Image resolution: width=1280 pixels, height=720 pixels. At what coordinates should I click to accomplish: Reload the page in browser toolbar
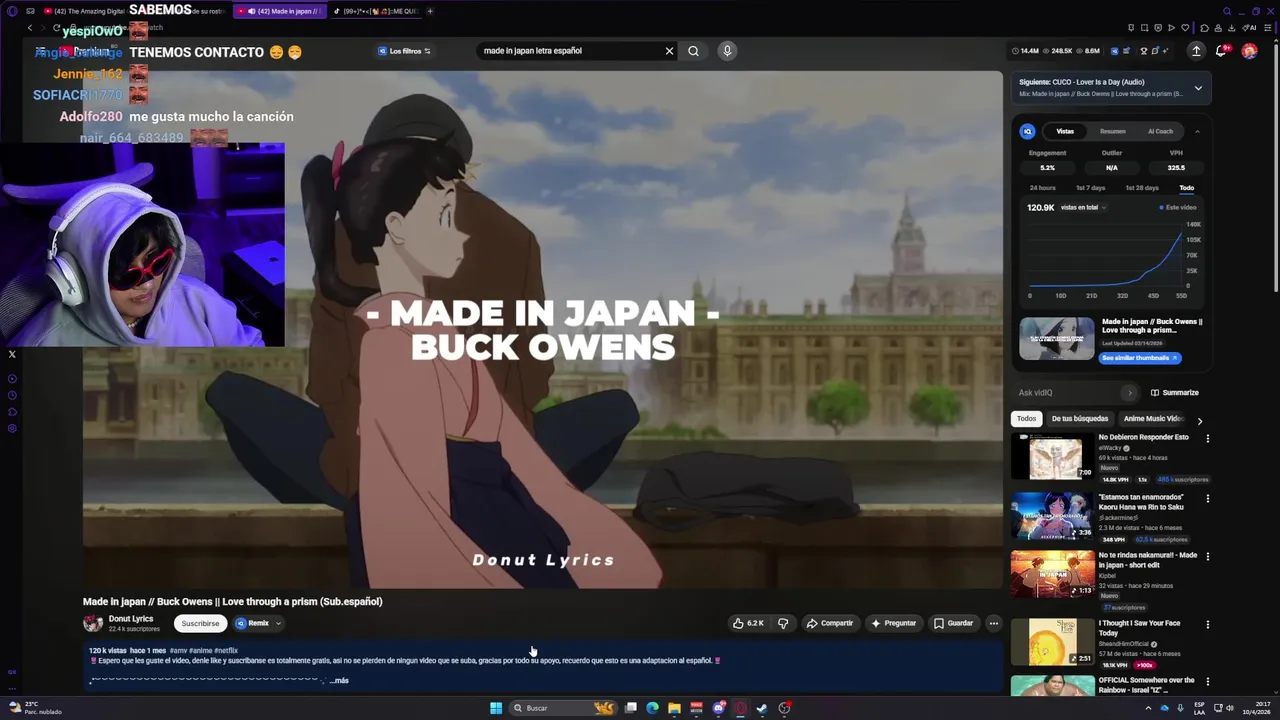57,28
